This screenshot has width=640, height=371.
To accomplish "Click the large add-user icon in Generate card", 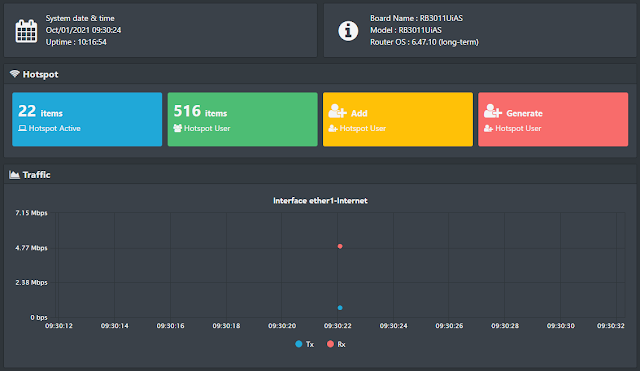I will tap(493, 111).
